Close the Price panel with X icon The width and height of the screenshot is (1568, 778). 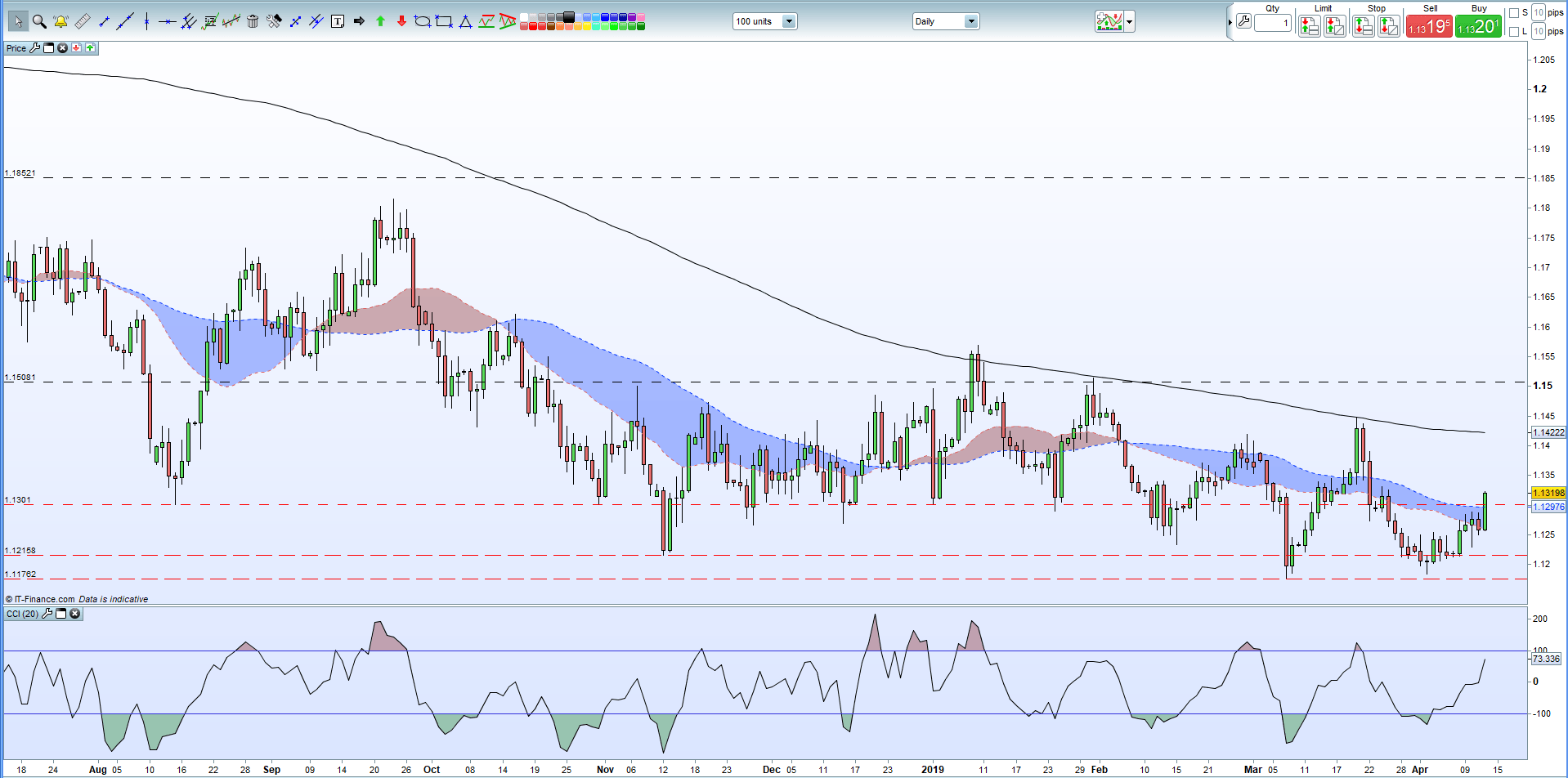tap(62, 48)
